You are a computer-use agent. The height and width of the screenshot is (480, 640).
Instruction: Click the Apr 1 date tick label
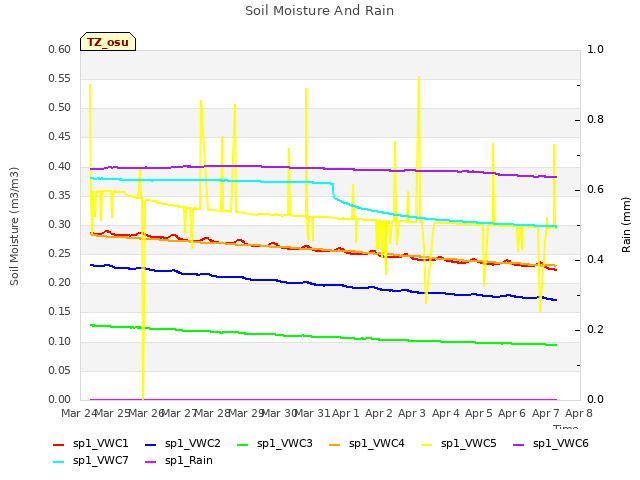(345, 413)
